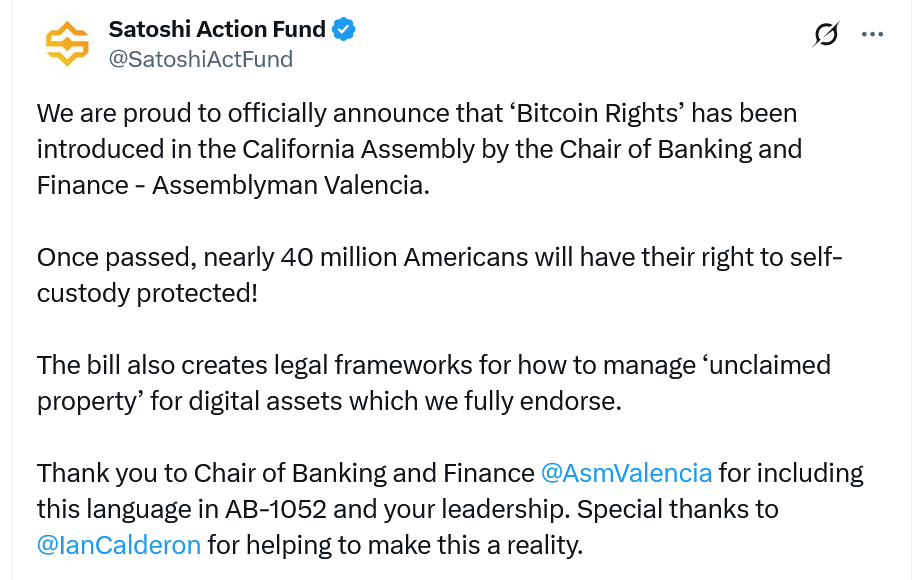
Task: Click the Assemblyman Valencia text
Action: coord(279,185)
